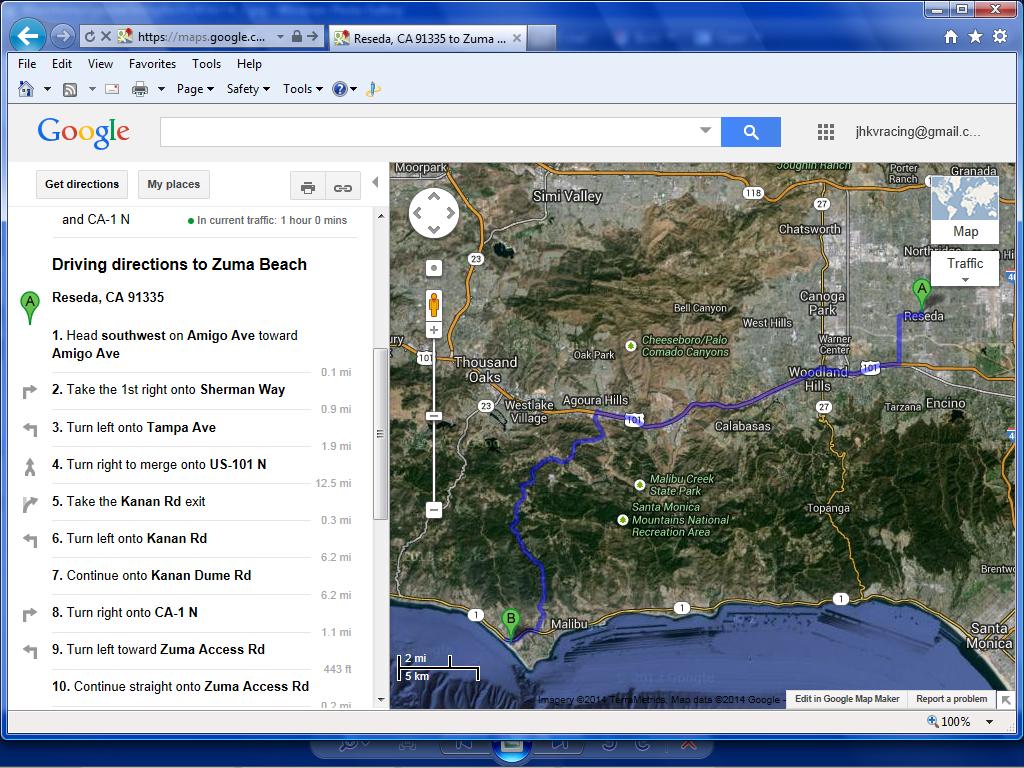Image resolution: width=1024 pixels, height=768 pixels.
Task: Click the browser address bar URL
Action: 200,37
